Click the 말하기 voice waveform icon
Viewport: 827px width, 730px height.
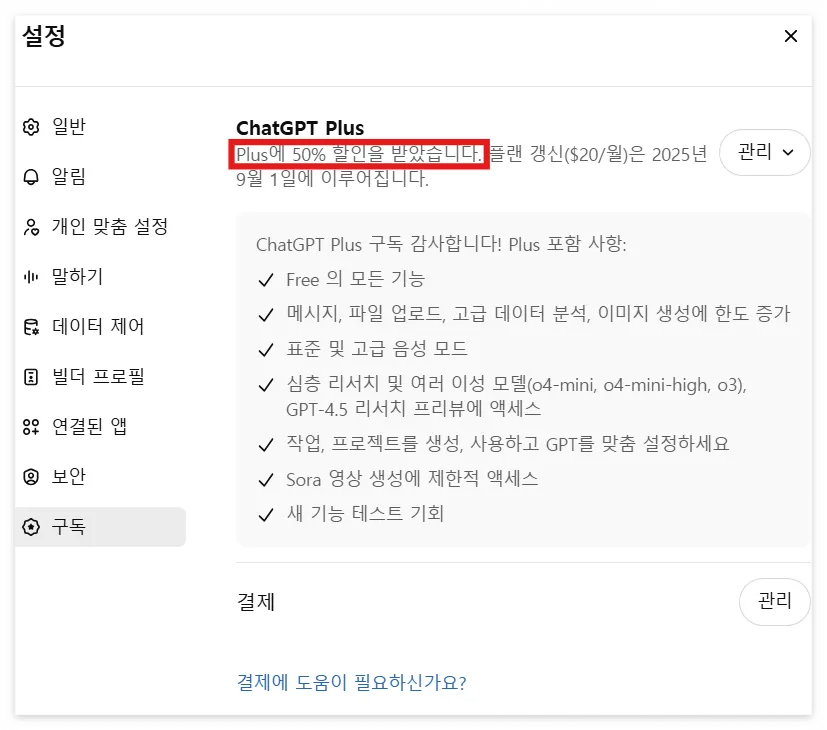coord(29,277)
